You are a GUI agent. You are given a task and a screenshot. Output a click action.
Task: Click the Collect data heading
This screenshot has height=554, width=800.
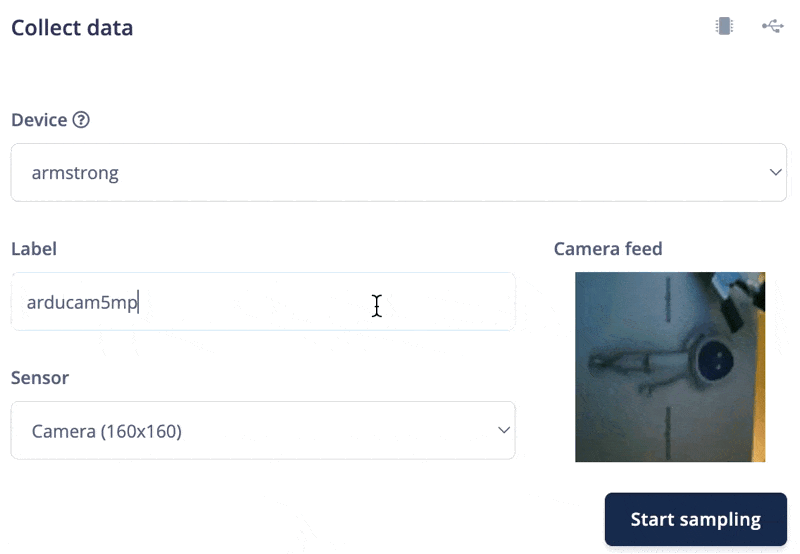pos(72,28)
